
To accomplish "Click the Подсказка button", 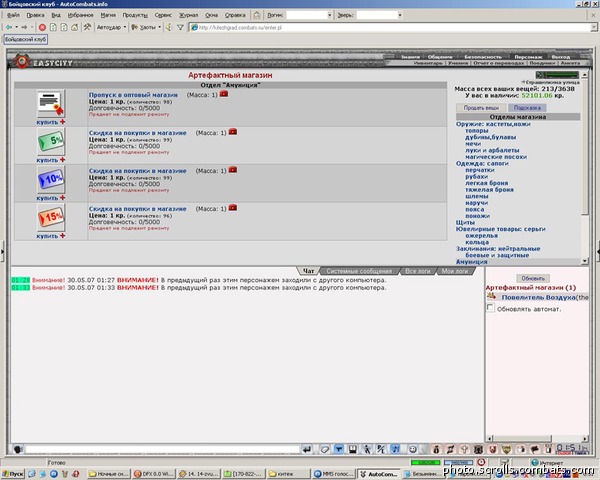I will pyautogui.click(x=527, y=108).
